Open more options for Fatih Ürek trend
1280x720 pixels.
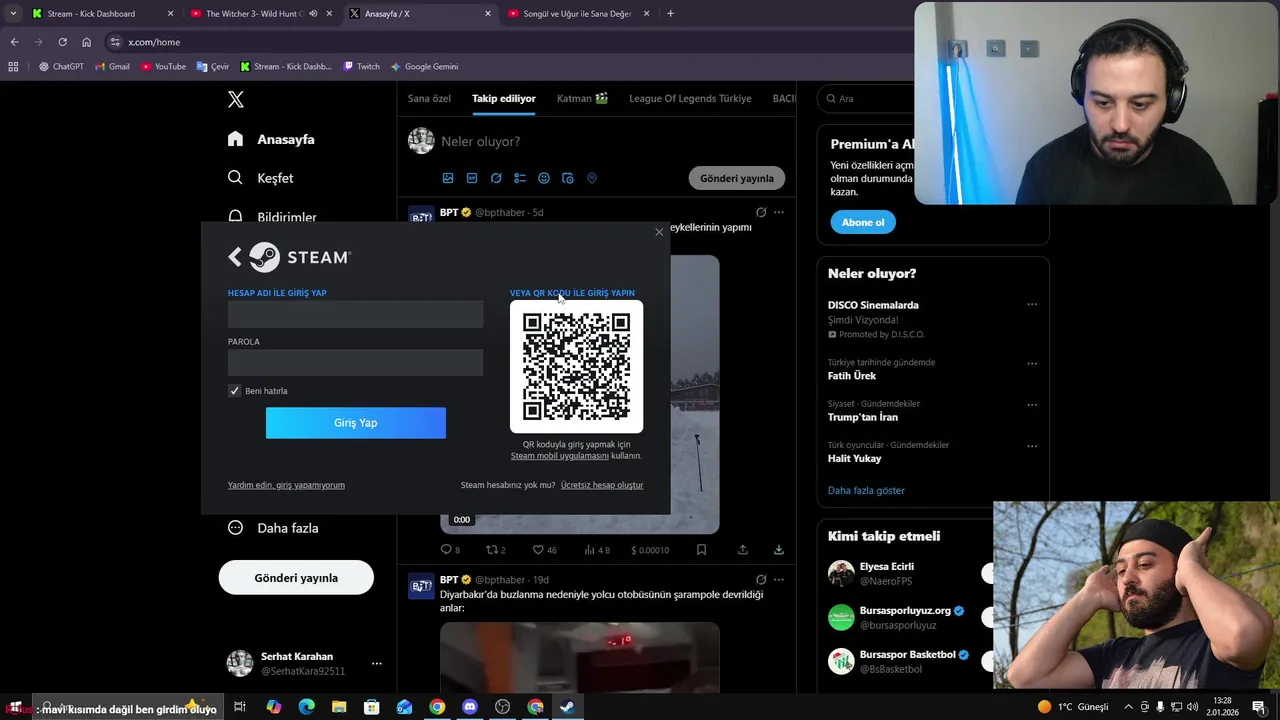[x=1032, y=364]
